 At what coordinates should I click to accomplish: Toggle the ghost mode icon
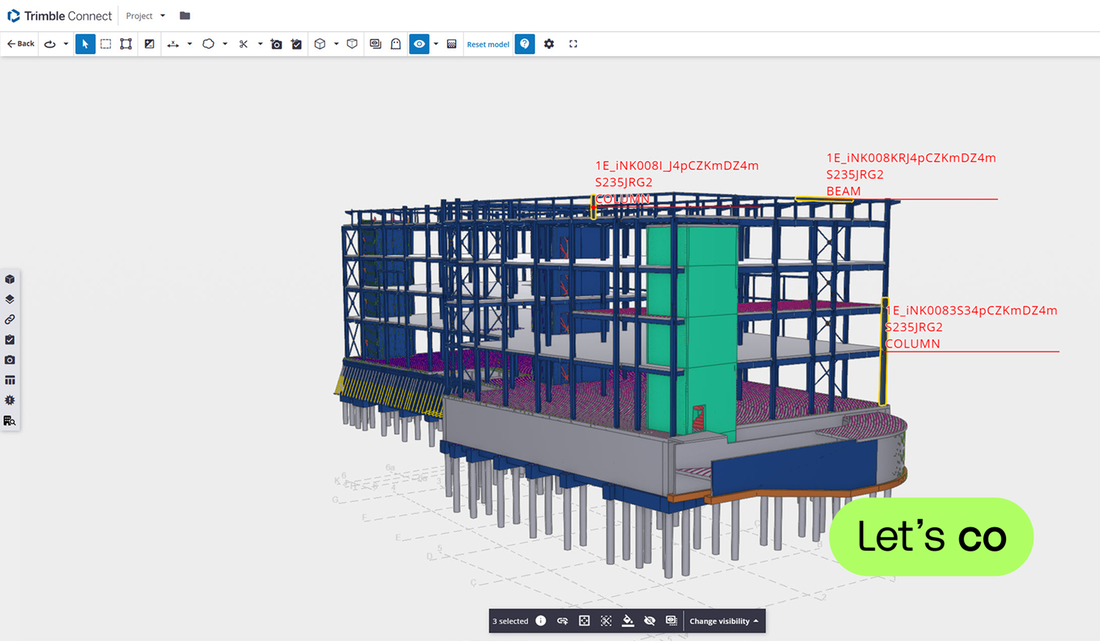point(396,44)
